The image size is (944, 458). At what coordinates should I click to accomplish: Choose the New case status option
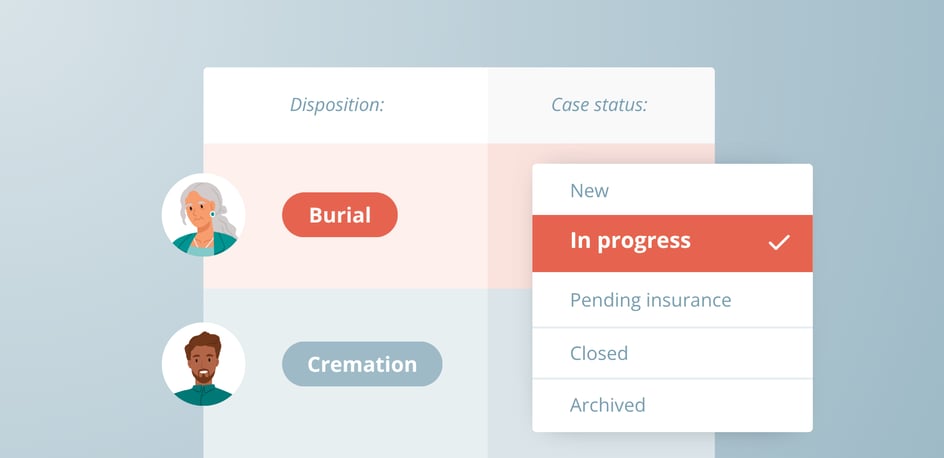click(x=589, y=190)
